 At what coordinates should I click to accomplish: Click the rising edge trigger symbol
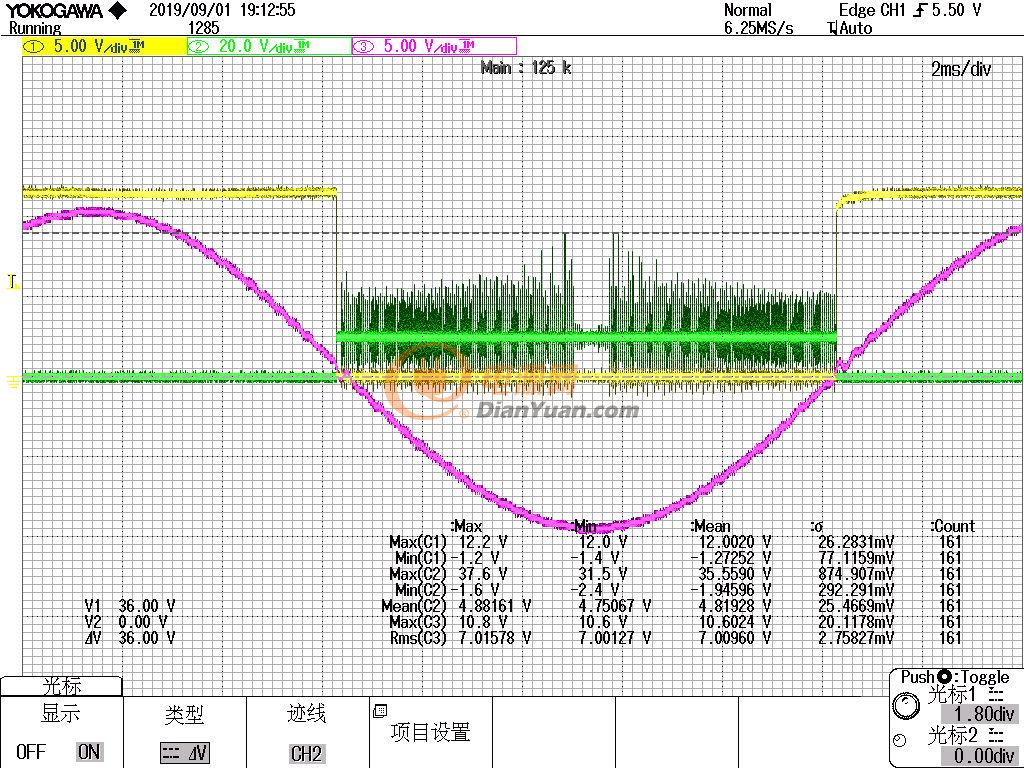(920, 10)
